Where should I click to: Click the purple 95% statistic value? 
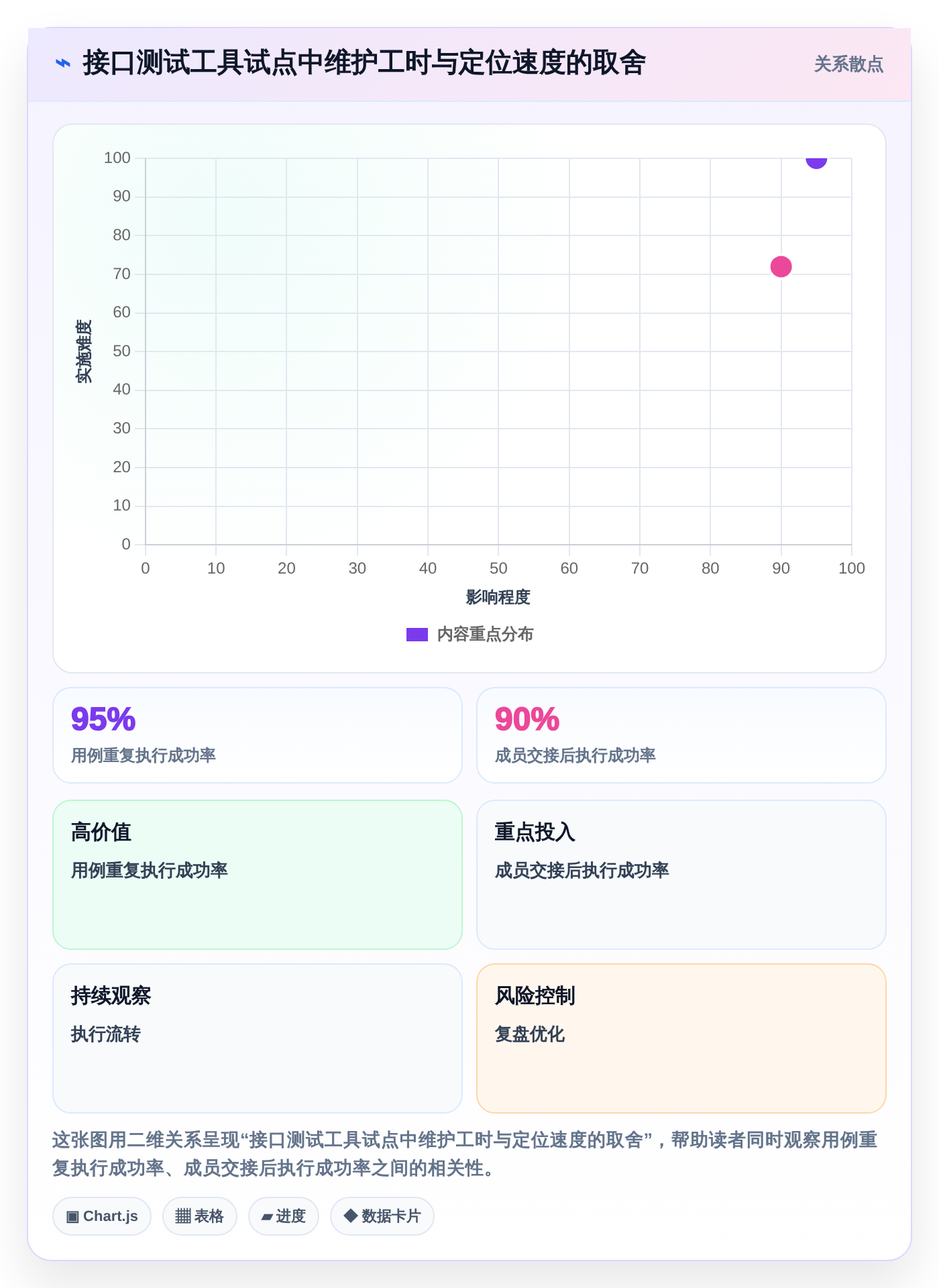(103, 719)
